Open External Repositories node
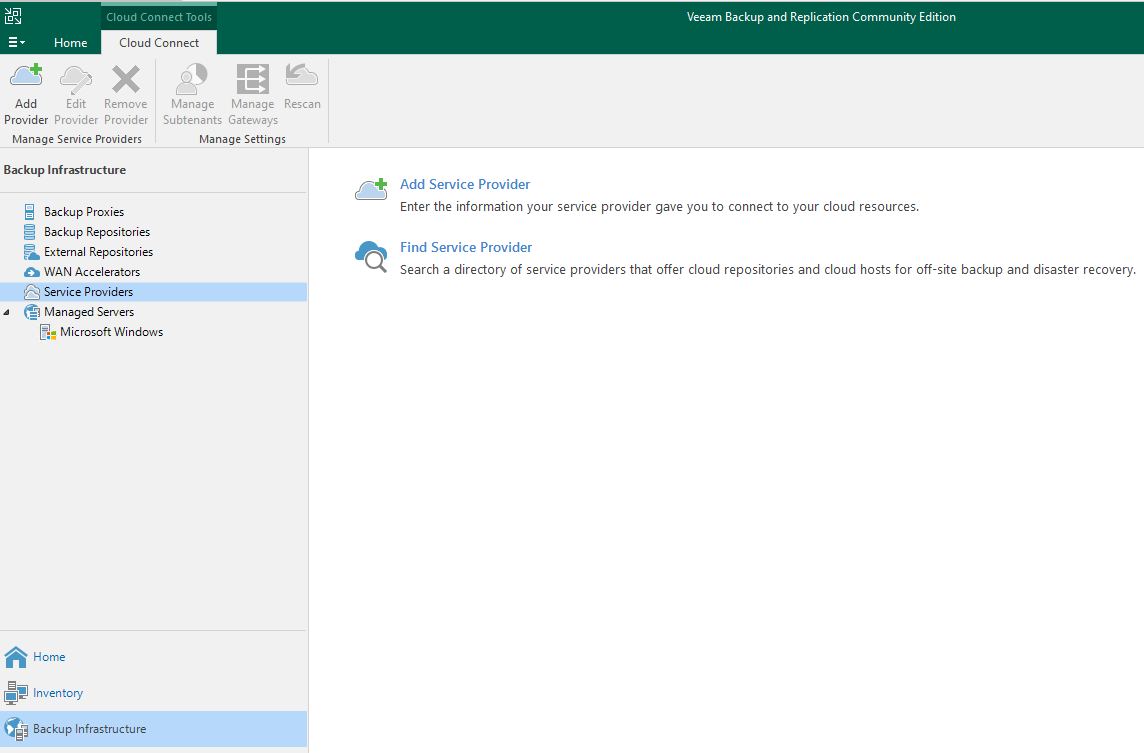 pyautogui.click(x=98, y=252)
